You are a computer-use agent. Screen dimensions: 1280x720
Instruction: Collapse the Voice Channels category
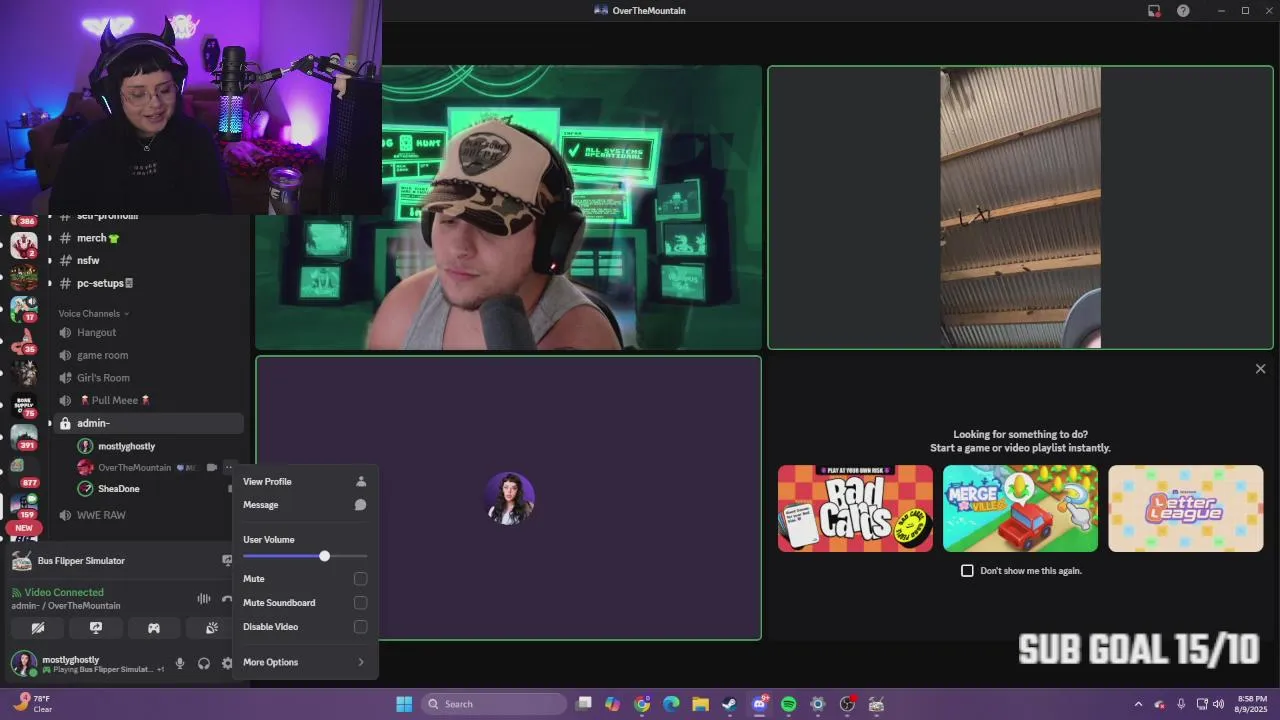click(x=94, y=314)
